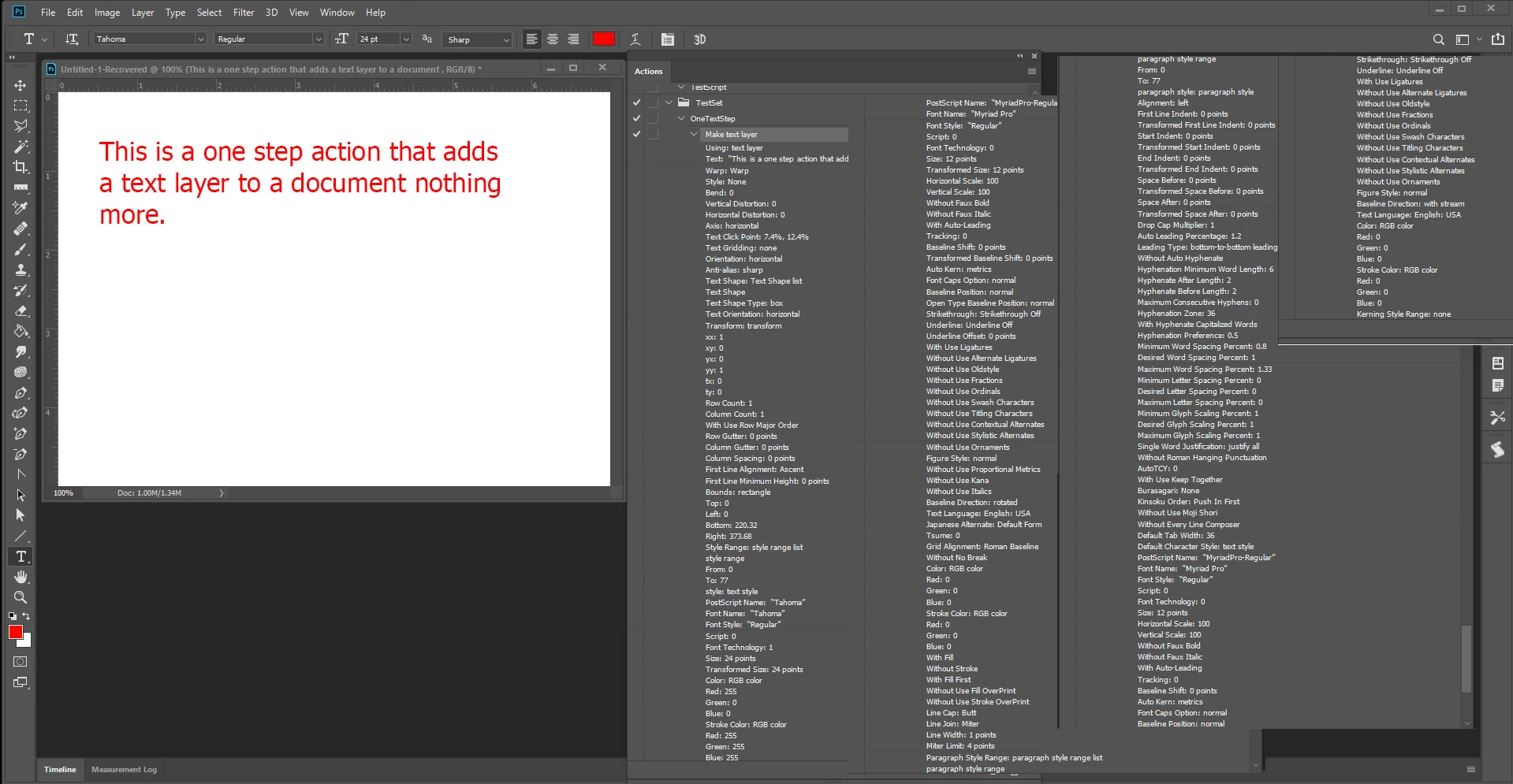Viewport: 1513px width, 784px height.
Task: Select the Magic Wand tool
Action: tap(20, 147)
